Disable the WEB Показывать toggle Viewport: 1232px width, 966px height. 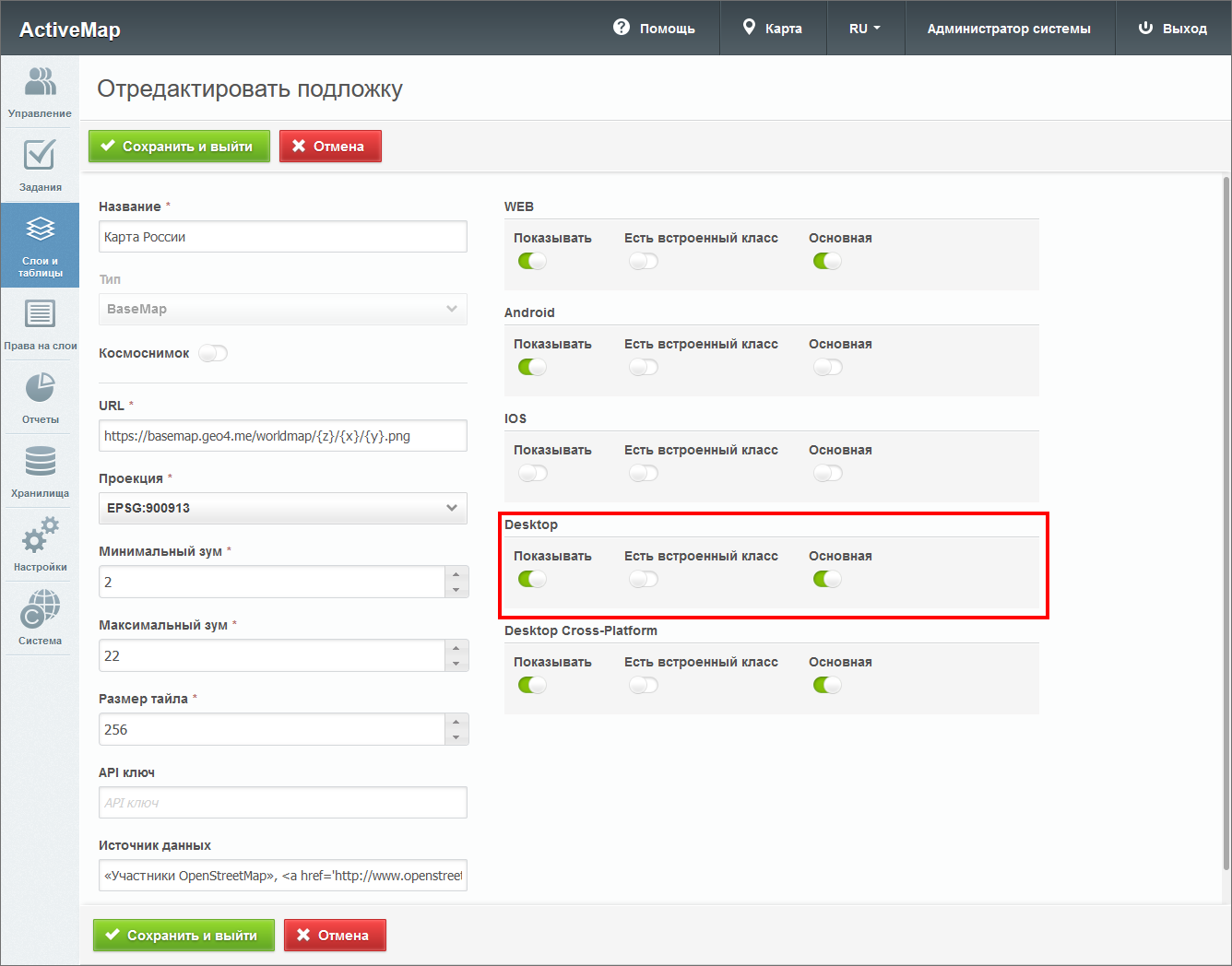point(532,262)
